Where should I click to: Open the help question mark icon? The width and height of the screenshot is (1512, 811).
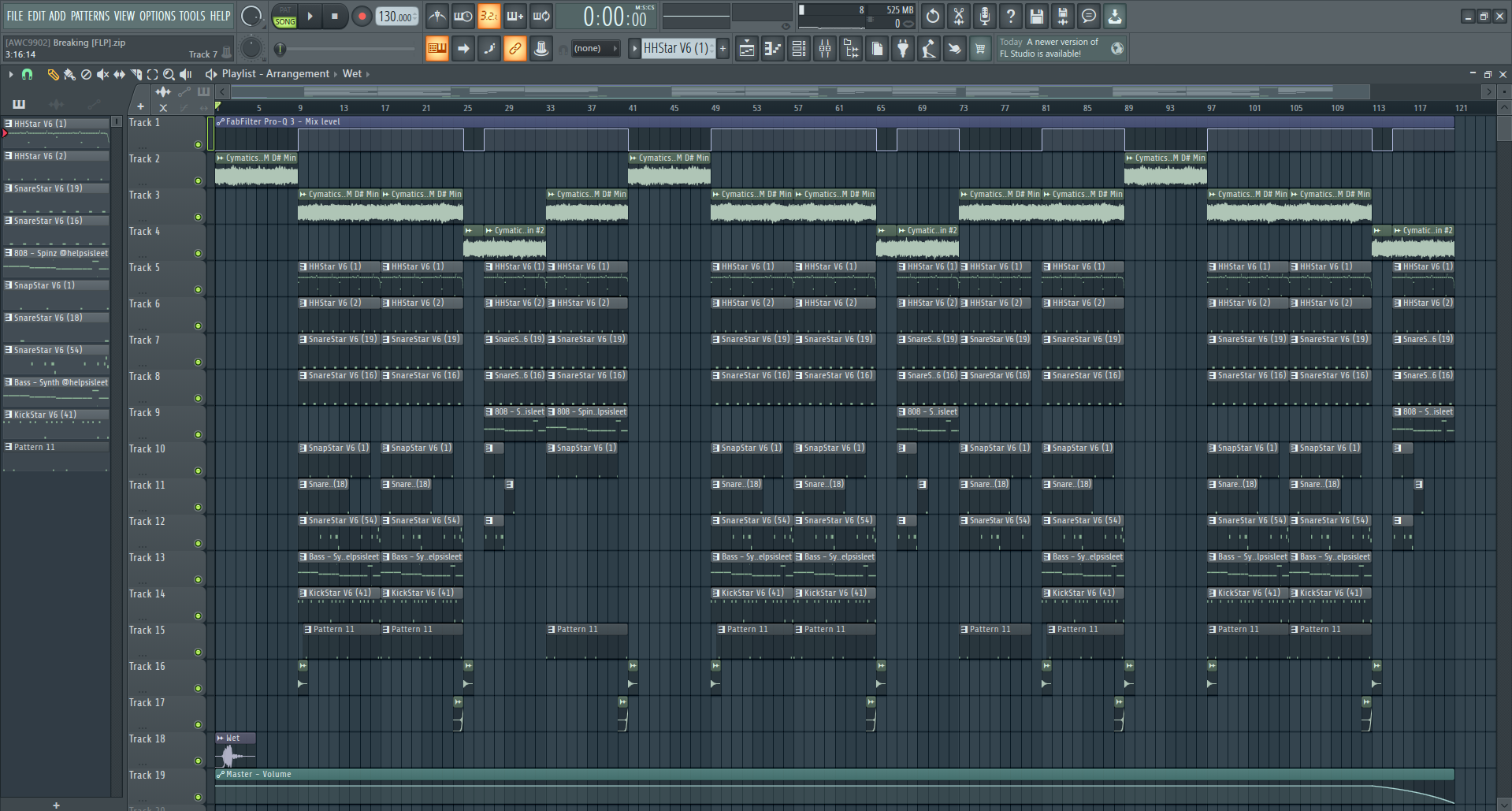coord(1011,16)
